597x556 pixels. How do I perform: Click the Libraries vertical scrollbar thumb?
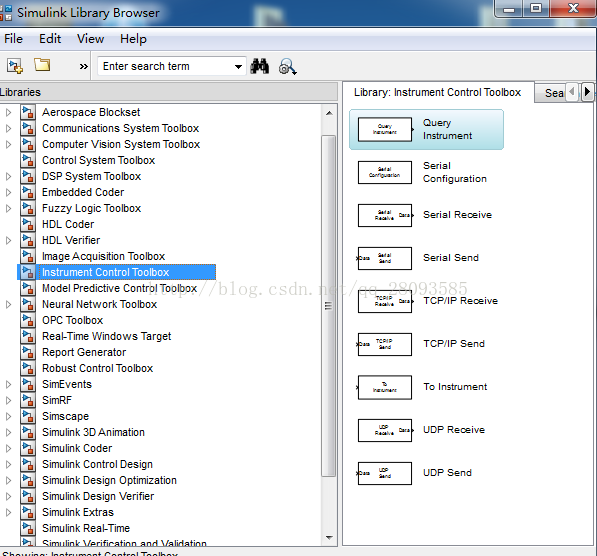tap(329, 306)
